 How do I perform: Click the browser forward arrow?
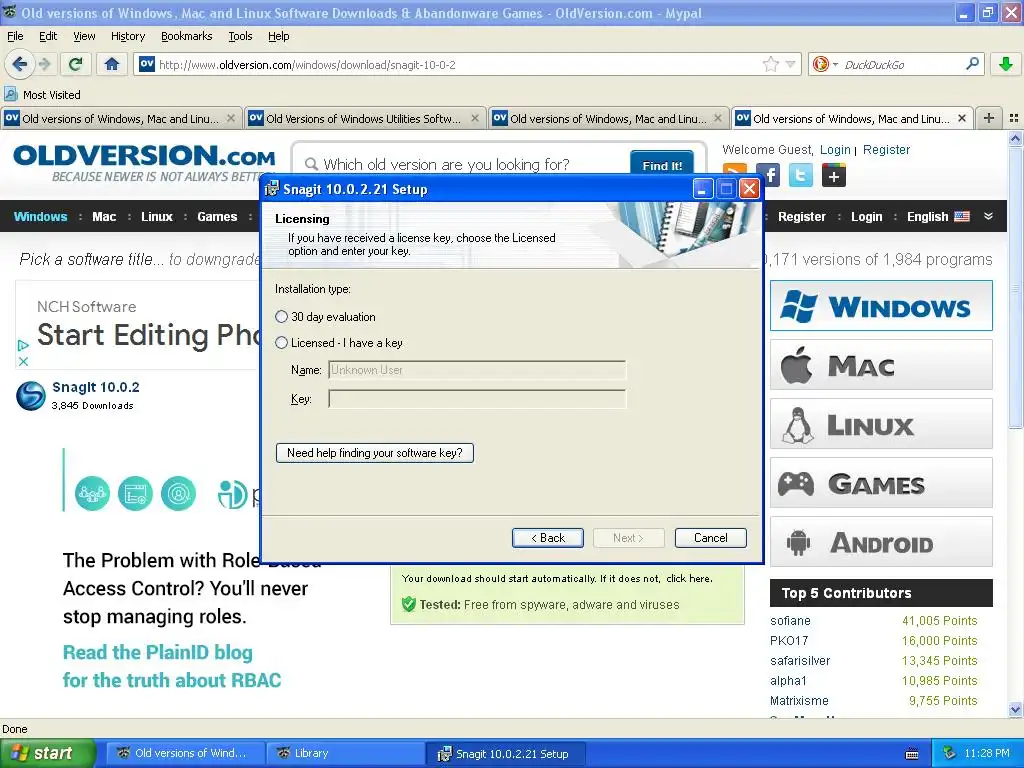click(45, 64)
